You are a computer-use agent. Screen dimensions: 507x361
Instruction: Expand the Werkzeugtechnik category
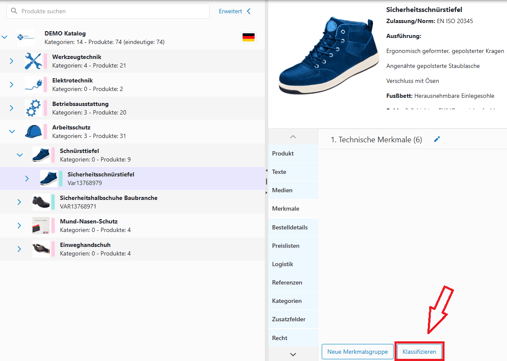[x=12, y=61]
